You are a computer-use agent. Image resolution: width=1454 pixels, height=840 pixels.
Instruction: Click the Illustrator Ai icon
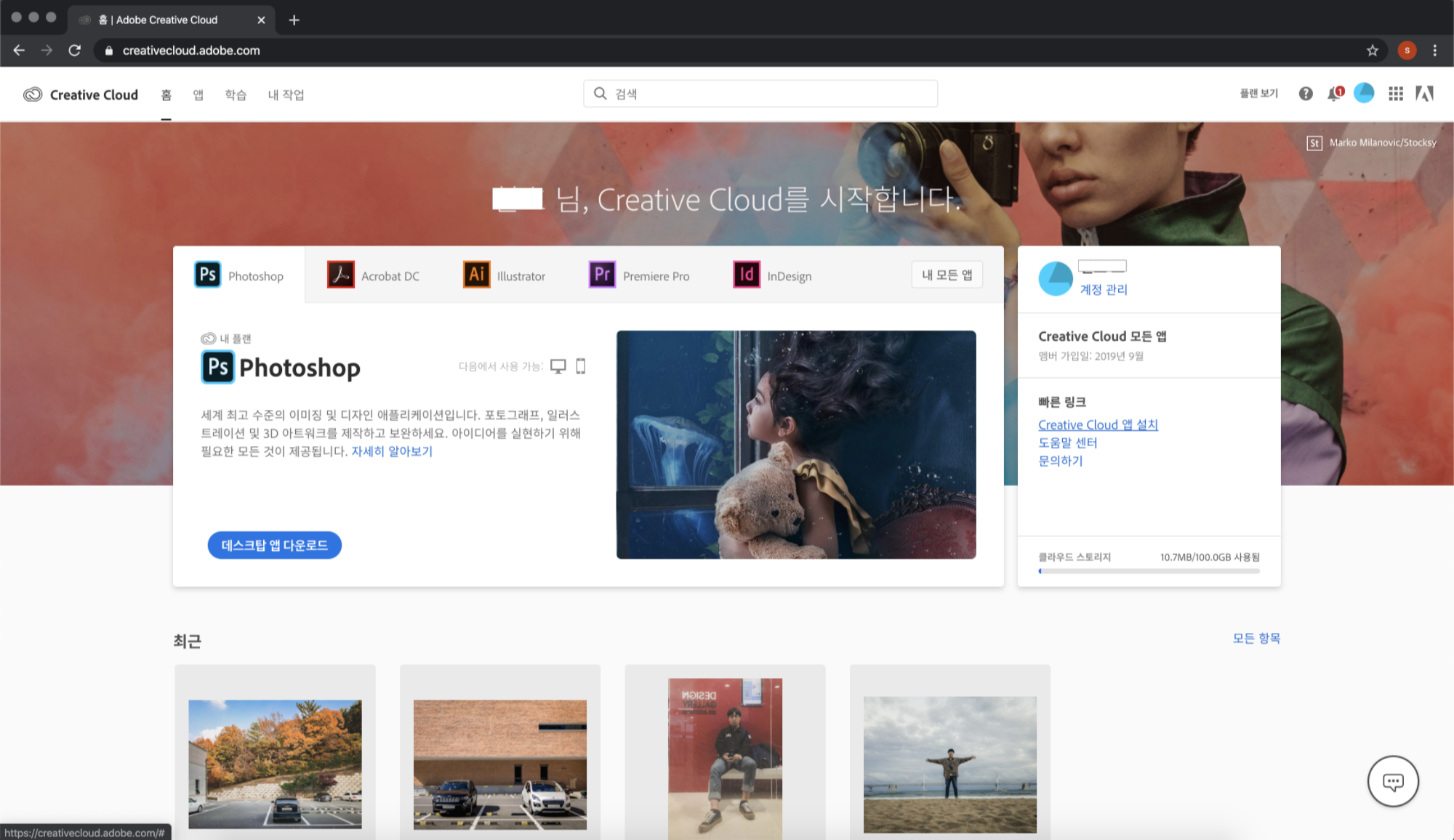[477, 275]
